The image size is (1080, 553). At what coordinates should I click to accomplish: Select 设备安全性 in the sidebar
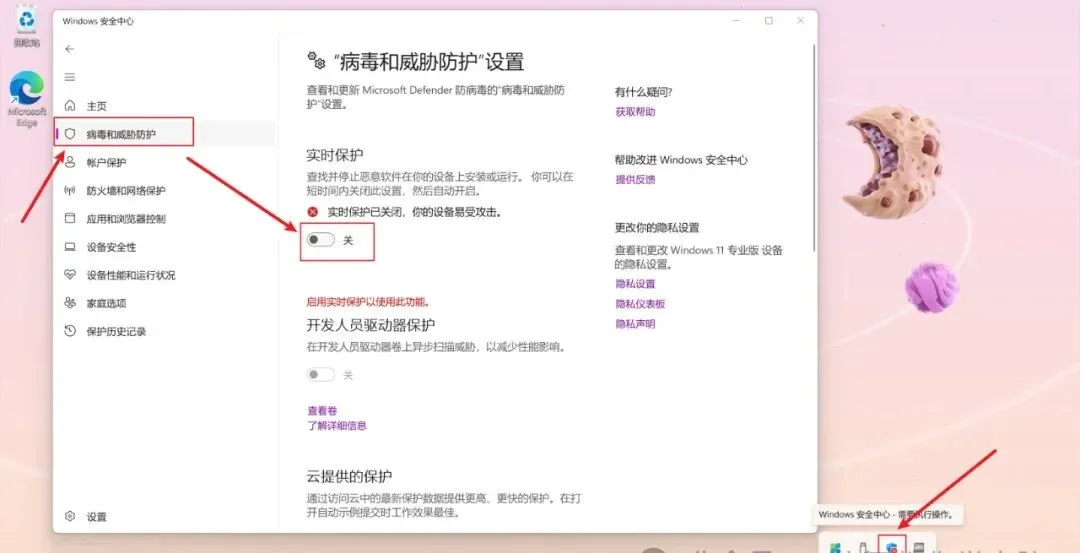pyautogui.click(x=112, y=247)
